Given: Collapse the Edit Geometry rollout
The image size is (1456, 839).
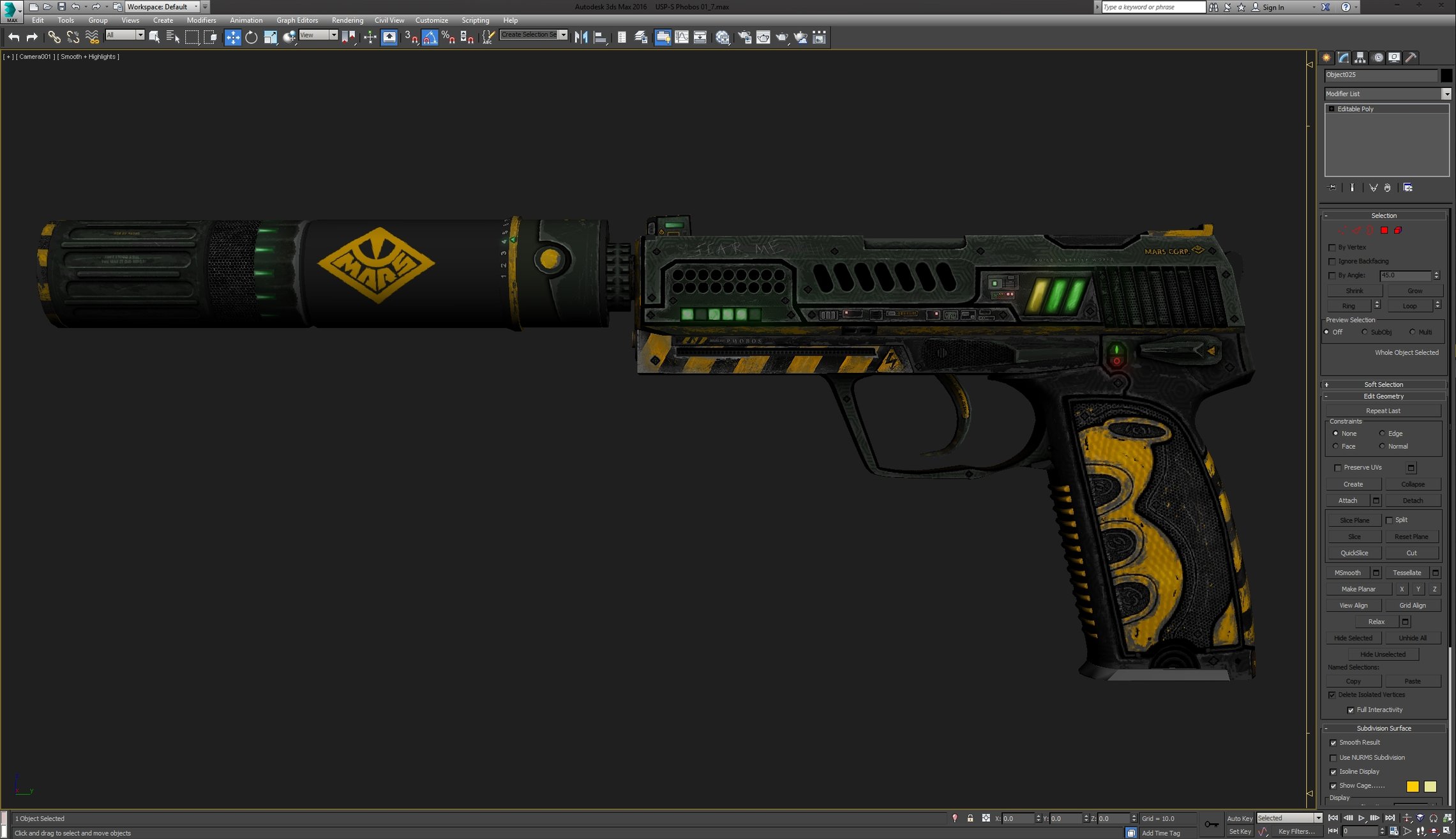Looking at the screenshot, I should (x=1383, y=397).
